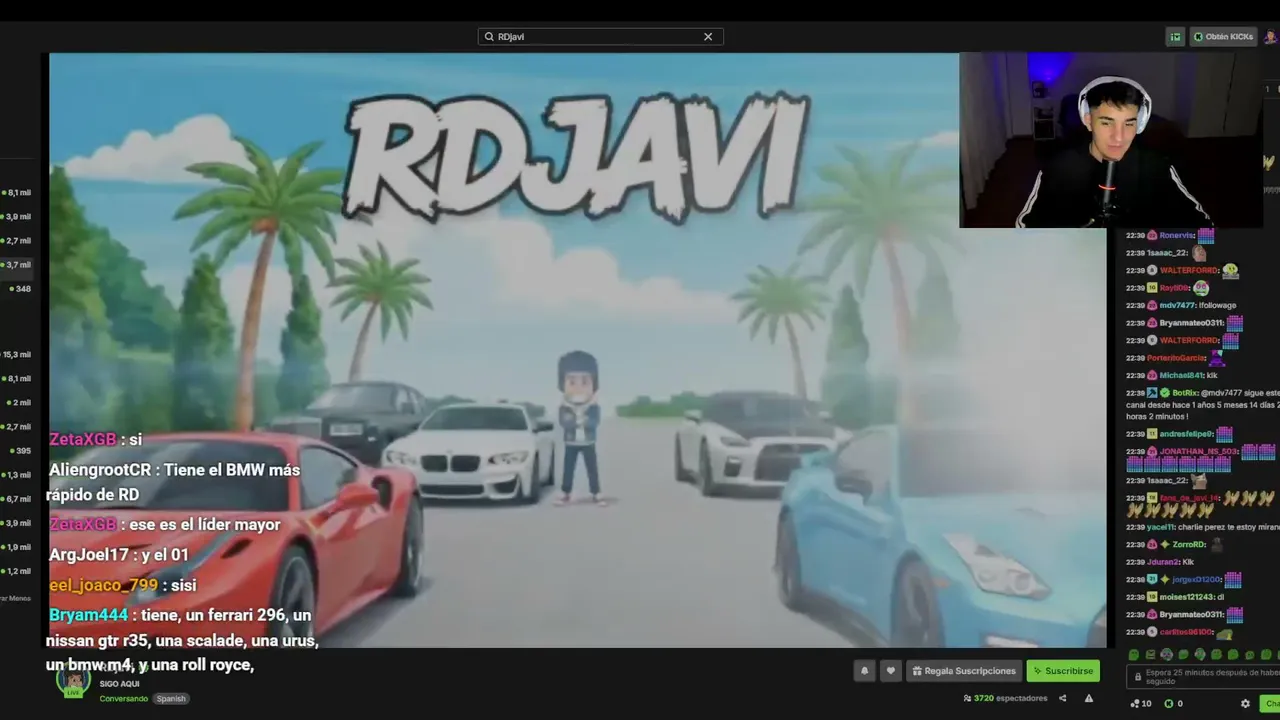Click chat username Jduran2
This screenshot has width=1280, height=720.
[1162, 562]
